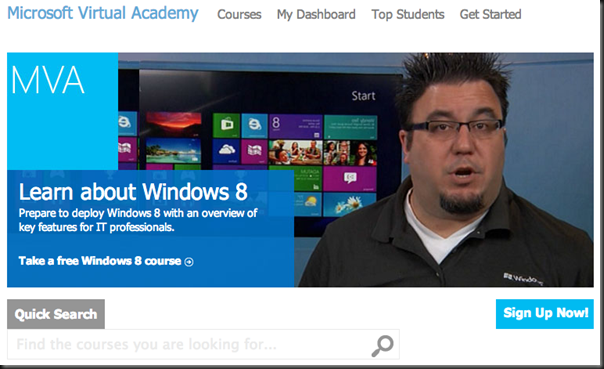The height and width of the screenshot is (369, 604).
Task: Click the MVA logo square
Action: pyautogui.click(x=62, y=111)
